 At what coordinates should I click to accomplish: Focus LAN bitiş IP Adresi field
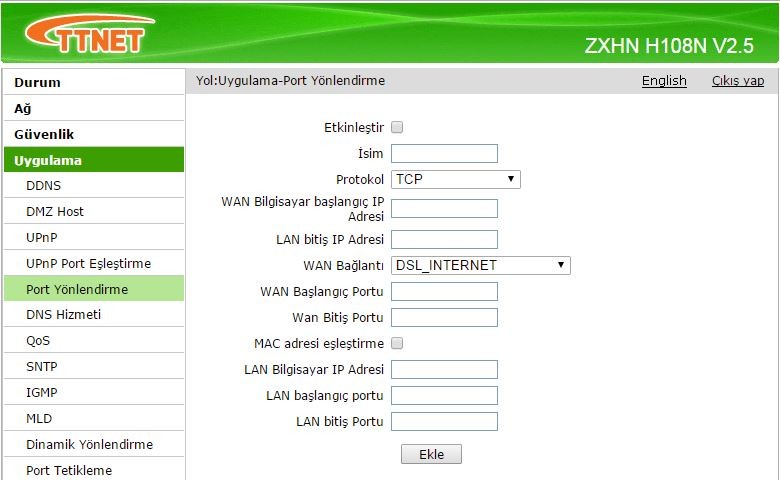pyautogui.click(x=444, y=239)
